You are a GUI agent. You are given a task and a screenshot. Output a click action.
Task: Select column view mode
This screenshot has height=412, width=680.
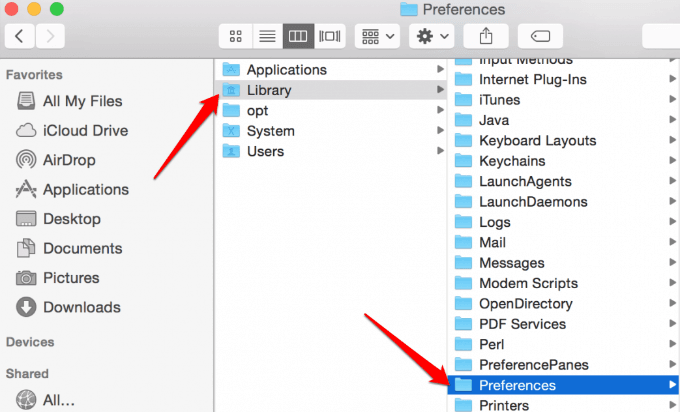tap(298, 36)
